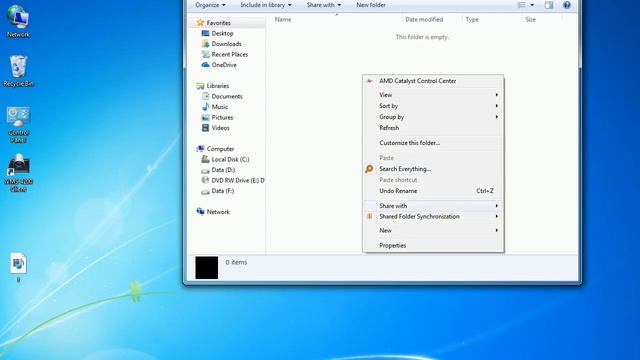Click the OneDrive cloud icon
640x360 pixels.
click(x=205, y=65)
